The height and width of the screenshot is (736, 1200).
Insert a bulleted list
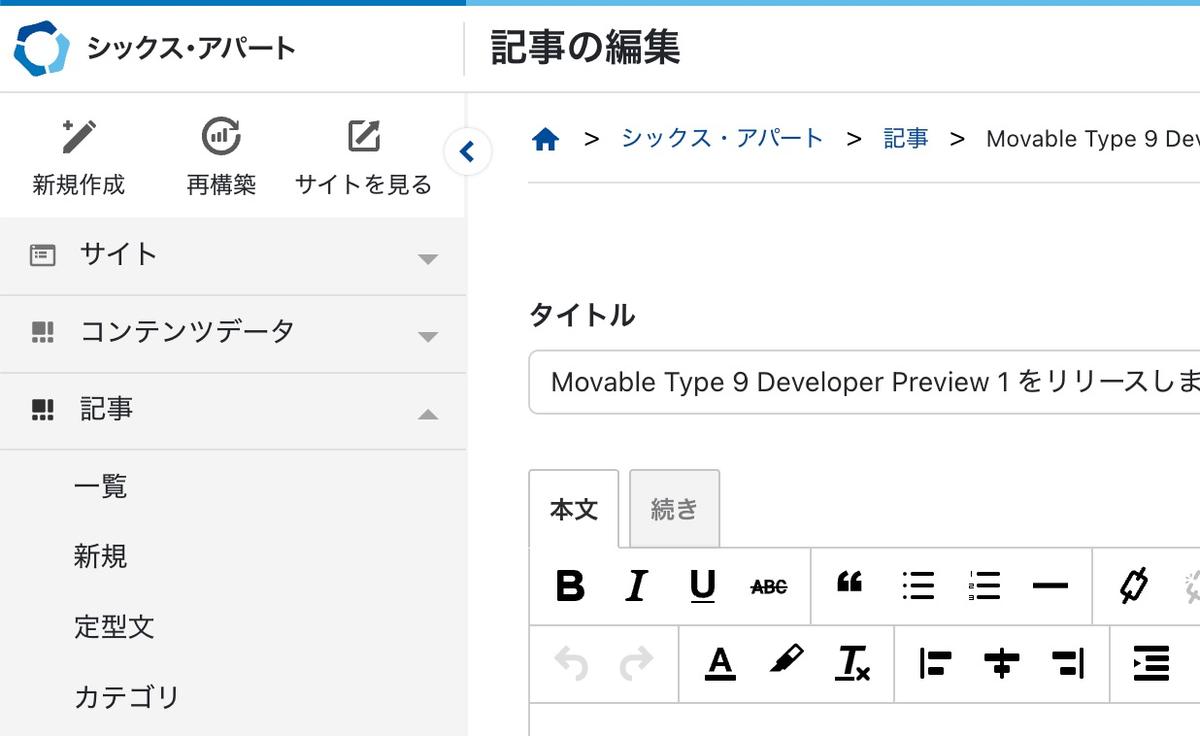(917, 585)
